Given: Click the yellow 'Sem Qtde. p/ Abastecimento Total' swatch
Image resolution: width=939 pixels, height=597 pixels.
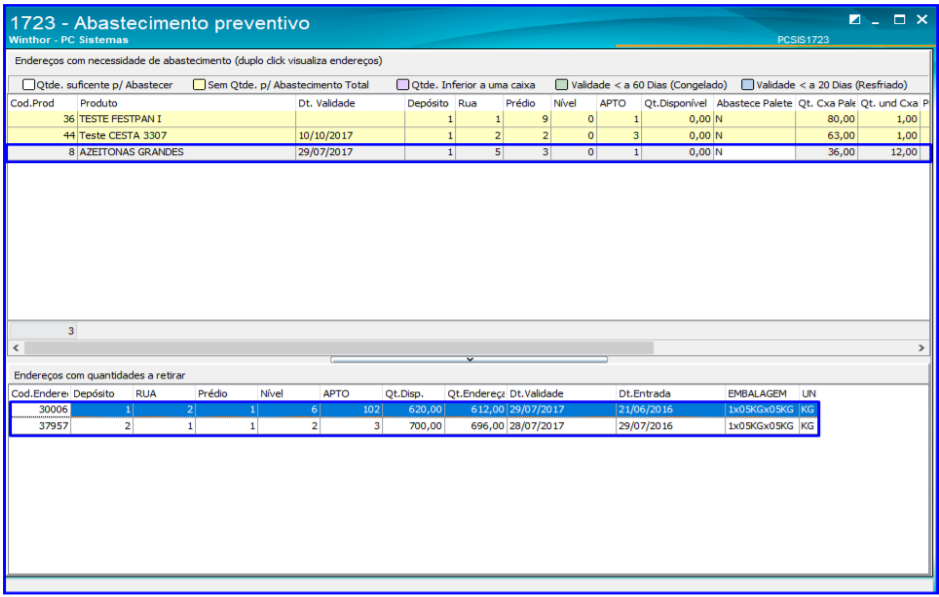Looking at the screenshot, I should pos(199,84).
